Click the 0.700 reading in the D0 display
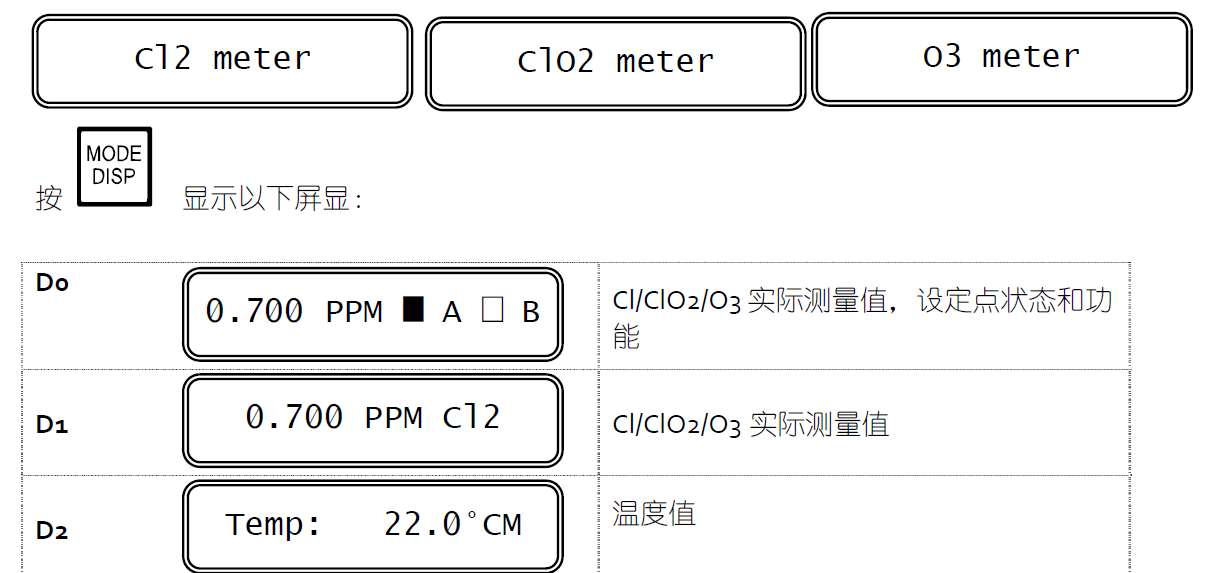Viewport: 1207px width, 573px height. (254, 312)
